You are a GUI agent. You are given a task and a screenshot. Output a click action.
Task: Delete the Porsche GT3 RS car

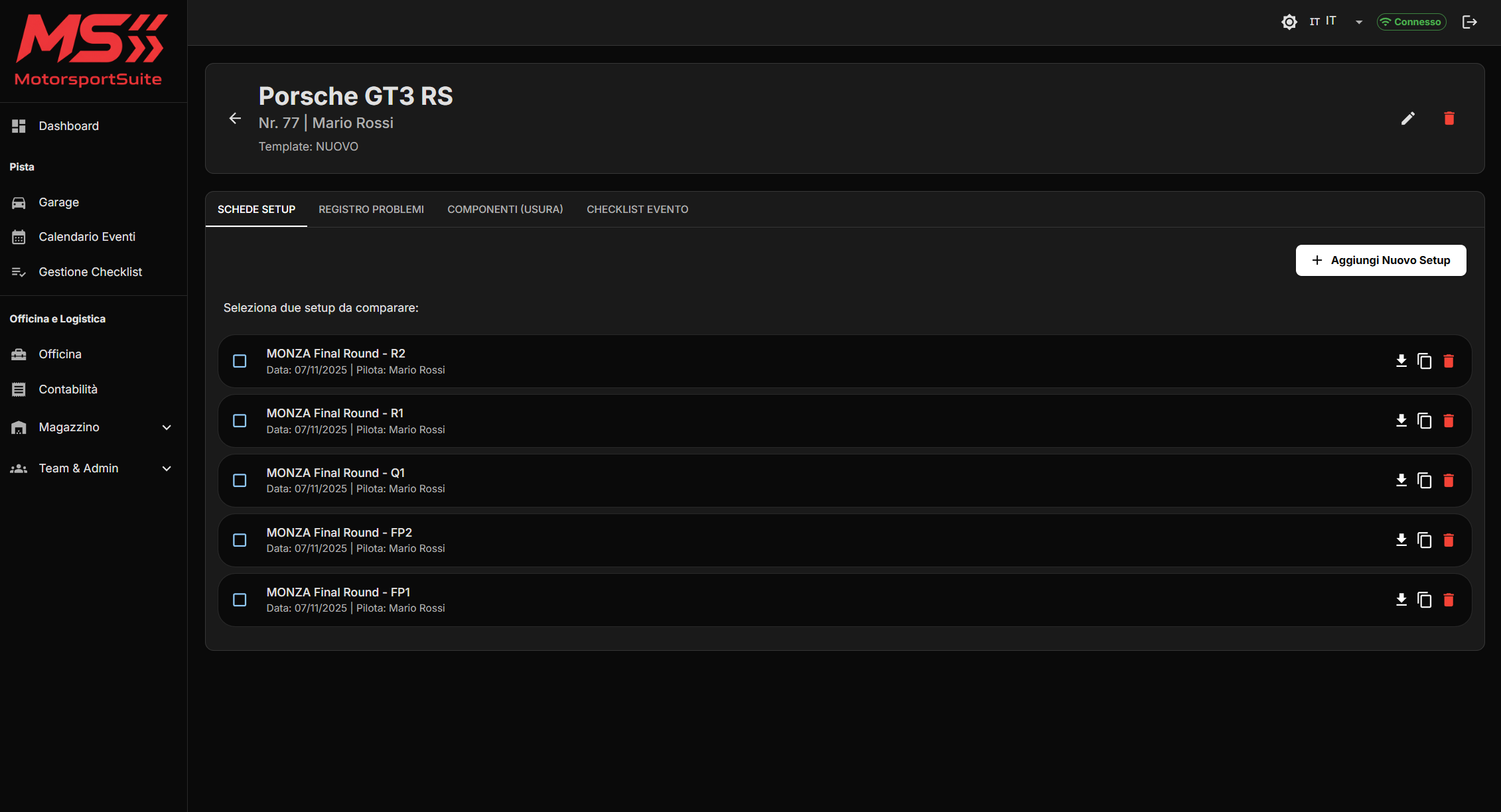(1449, 119)
